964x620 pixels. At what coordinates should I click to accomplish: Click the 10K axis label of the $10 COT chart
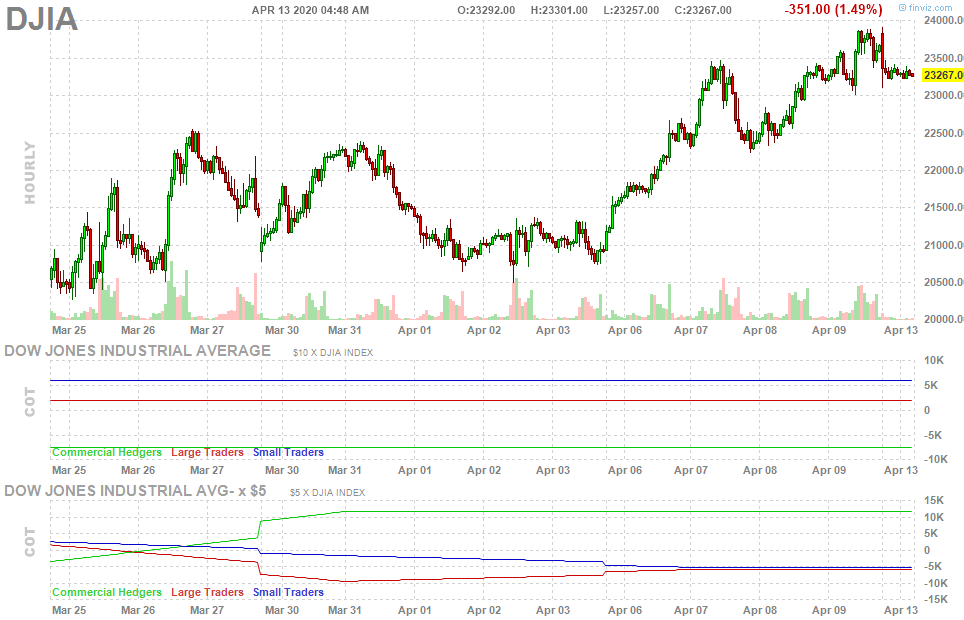(x=934, y=360)
